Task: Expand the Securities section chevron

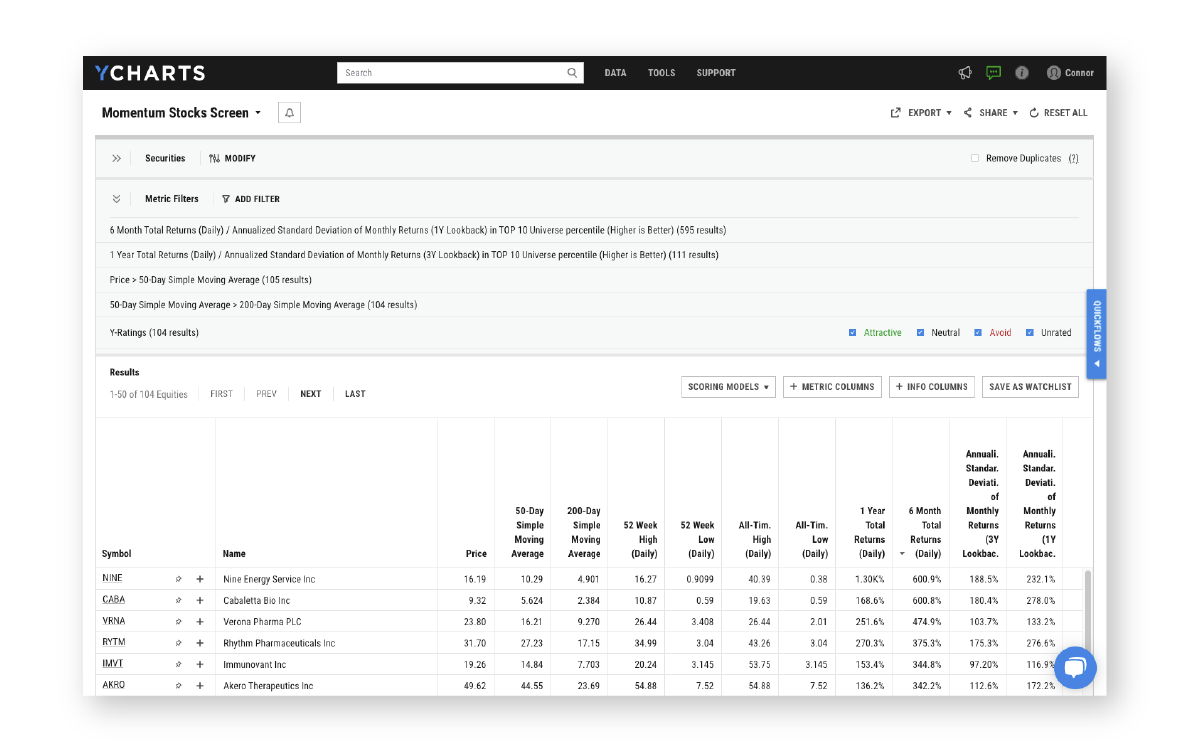Action: pyautogui.click(x=116, y=159)
